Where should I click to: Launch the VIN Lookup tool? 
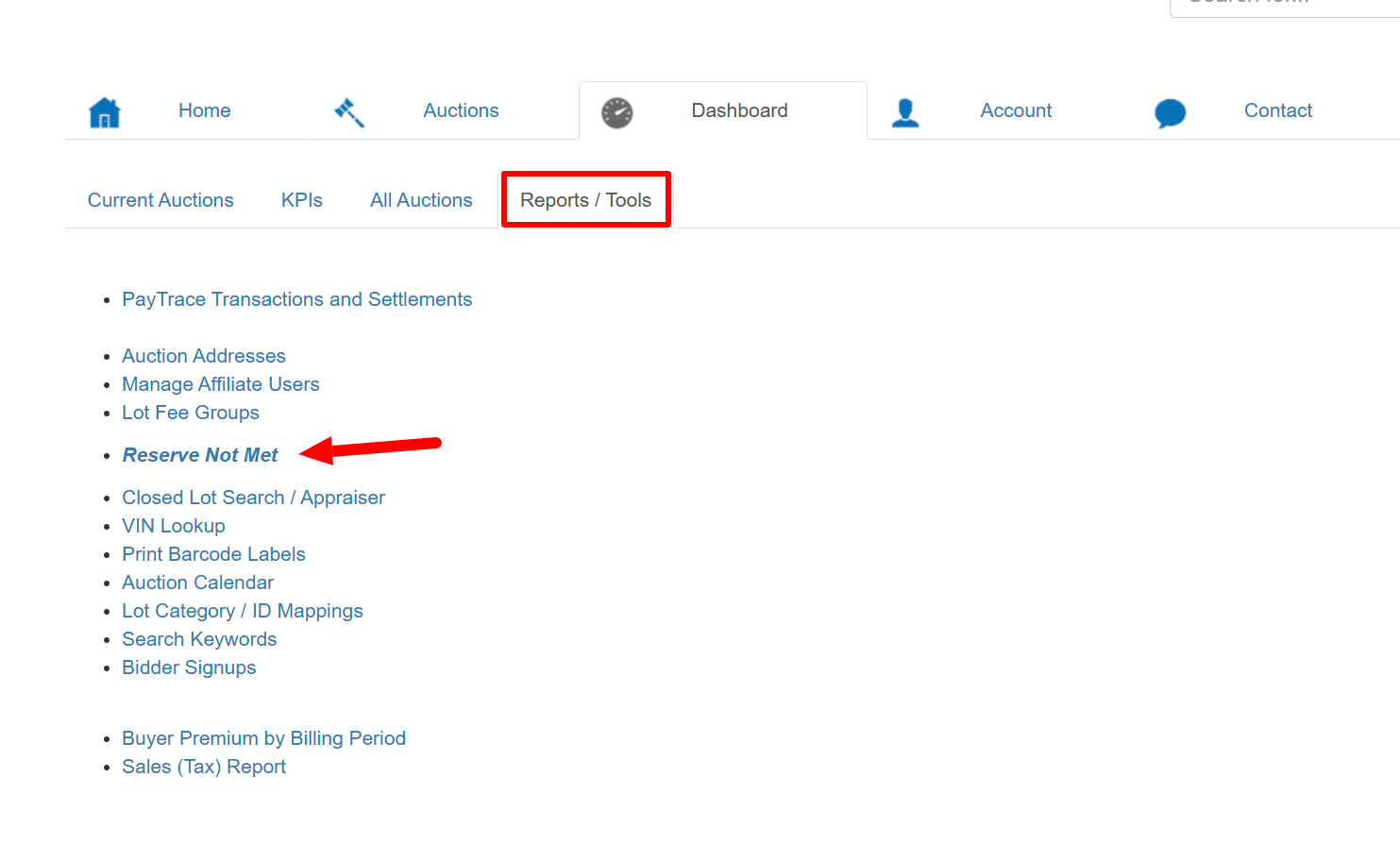pos(174,526)
